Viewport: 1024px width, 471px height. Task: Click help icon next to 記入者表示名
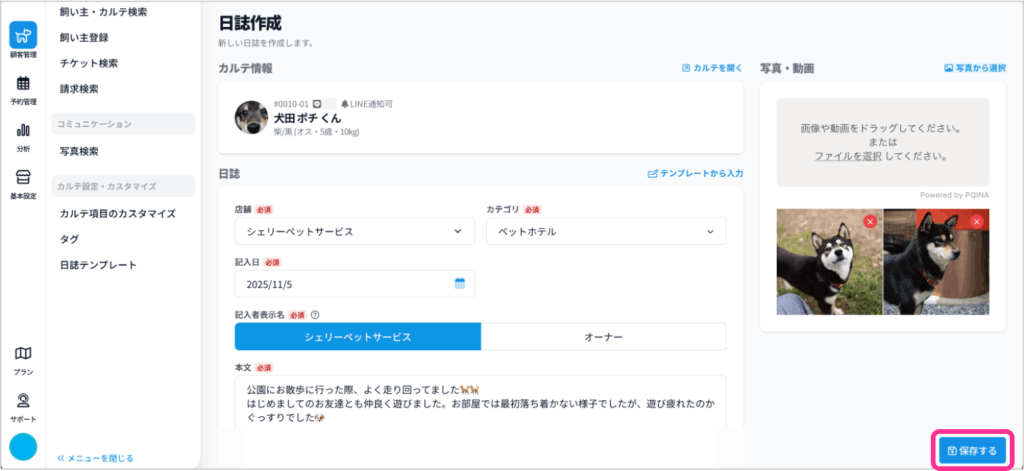[x=316, y=314]
